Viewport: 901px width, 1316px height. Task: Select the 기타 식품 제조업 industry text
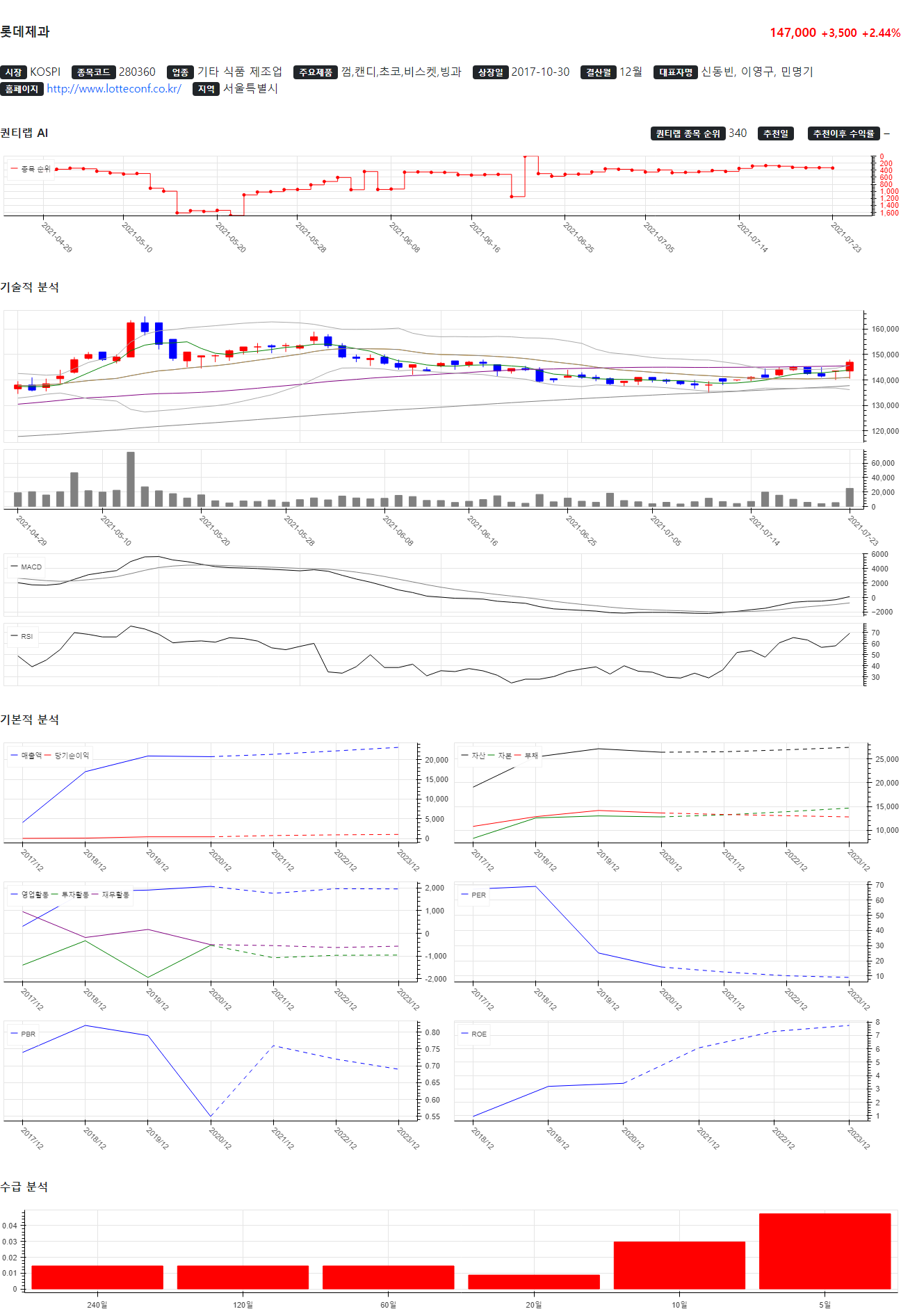(240, 72)
